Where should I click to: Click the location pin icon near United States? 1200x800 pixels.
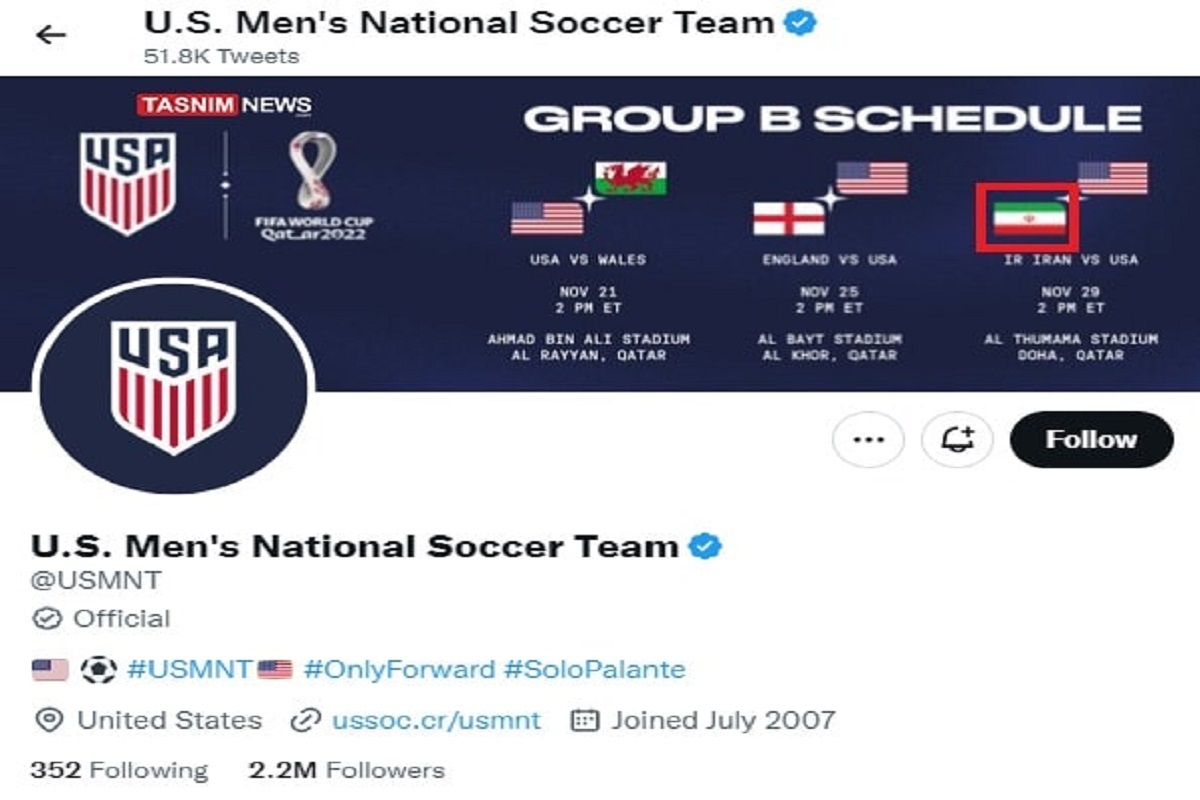49,720
